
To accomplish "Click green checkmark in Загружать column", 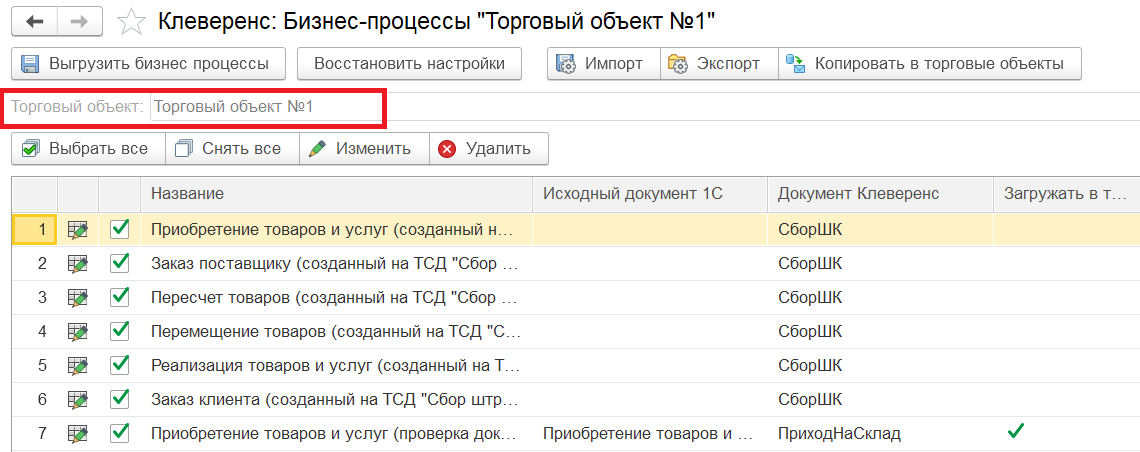I will (1016, 432).
